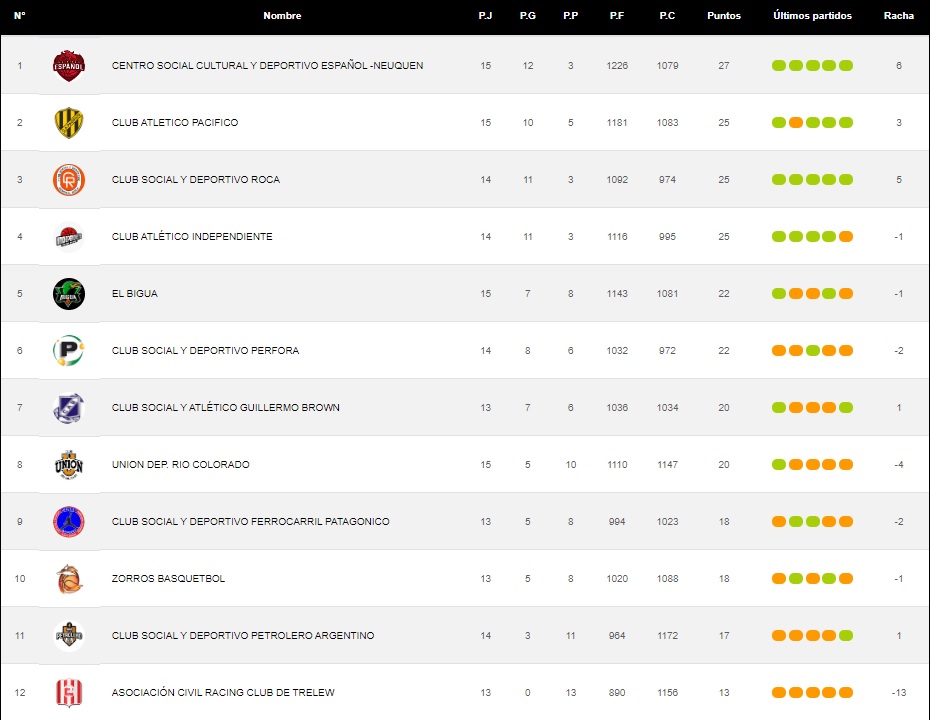This screenshot has width=930, height=720.
Task: Open the Centro Social Cultural Español team name
Action: tap(267, 66)
